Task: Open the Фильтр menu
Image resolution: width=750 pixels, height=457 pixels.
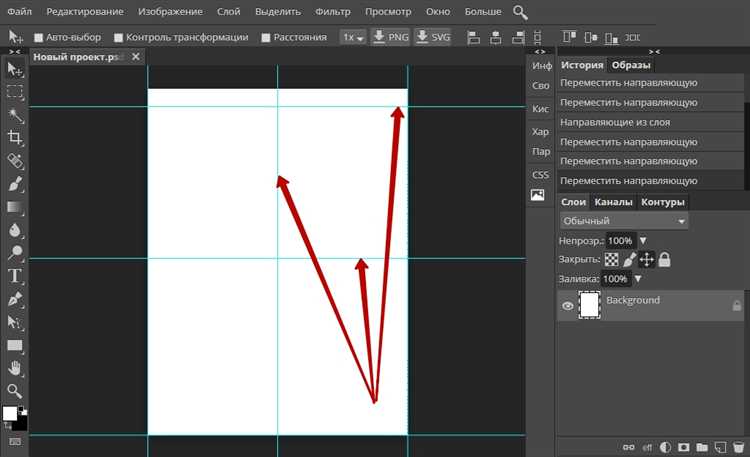Action: 333,11
